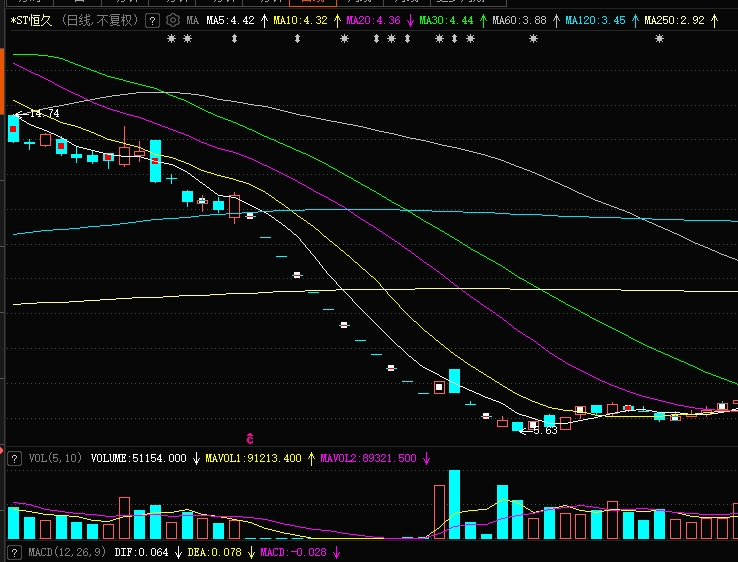The width and height of the screenshot is (738, 562).
Task: Select the MA30:4.44 moving average value
Action: 446,21
